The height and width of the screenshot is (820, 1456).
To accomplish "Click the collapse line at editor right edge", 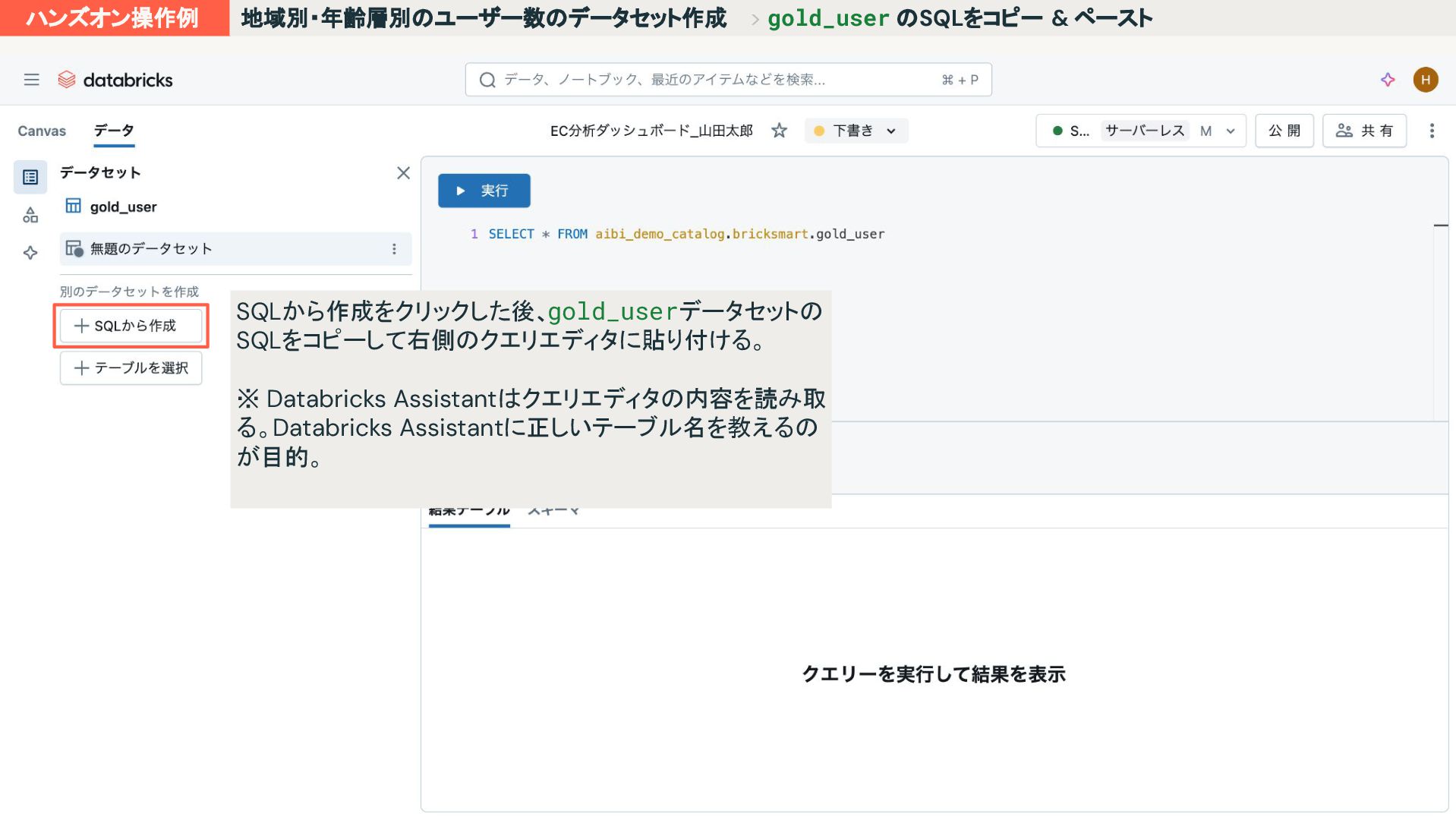I will (x=1440, y=225).
